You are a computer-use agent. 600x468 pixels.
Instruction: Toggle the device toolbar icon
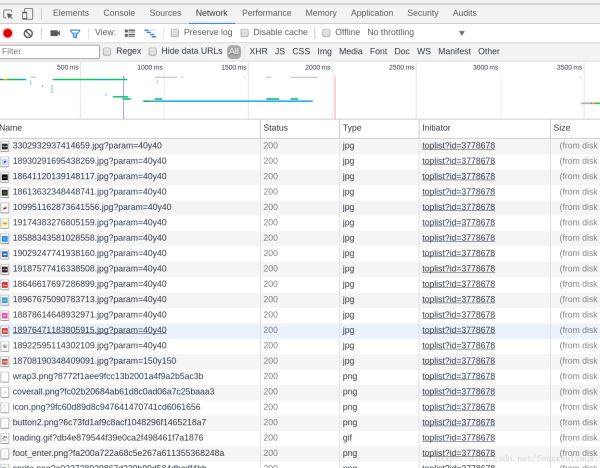27,14
